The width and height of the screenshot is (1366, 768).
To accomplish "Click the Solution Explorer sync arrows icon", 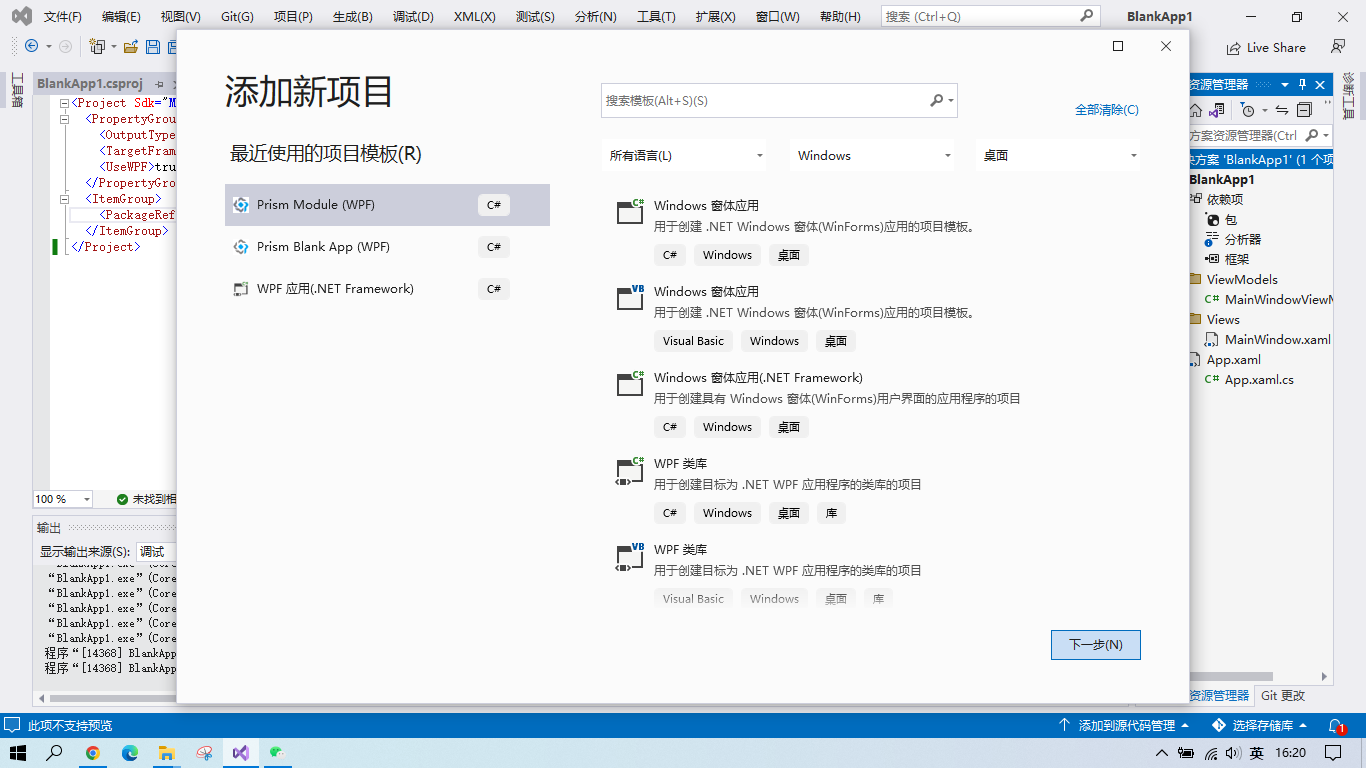I will (x=1283, y=110).
